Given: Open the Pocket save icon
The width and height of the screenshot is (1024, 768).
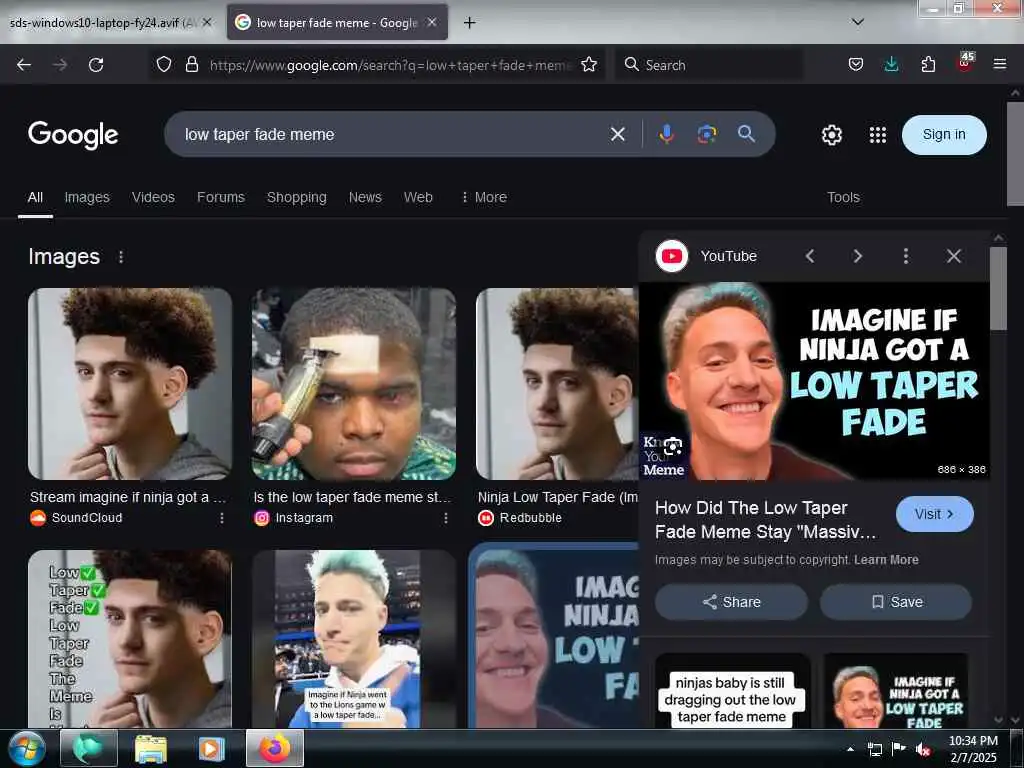Looking at the screenshot, I should pos(856,64).
